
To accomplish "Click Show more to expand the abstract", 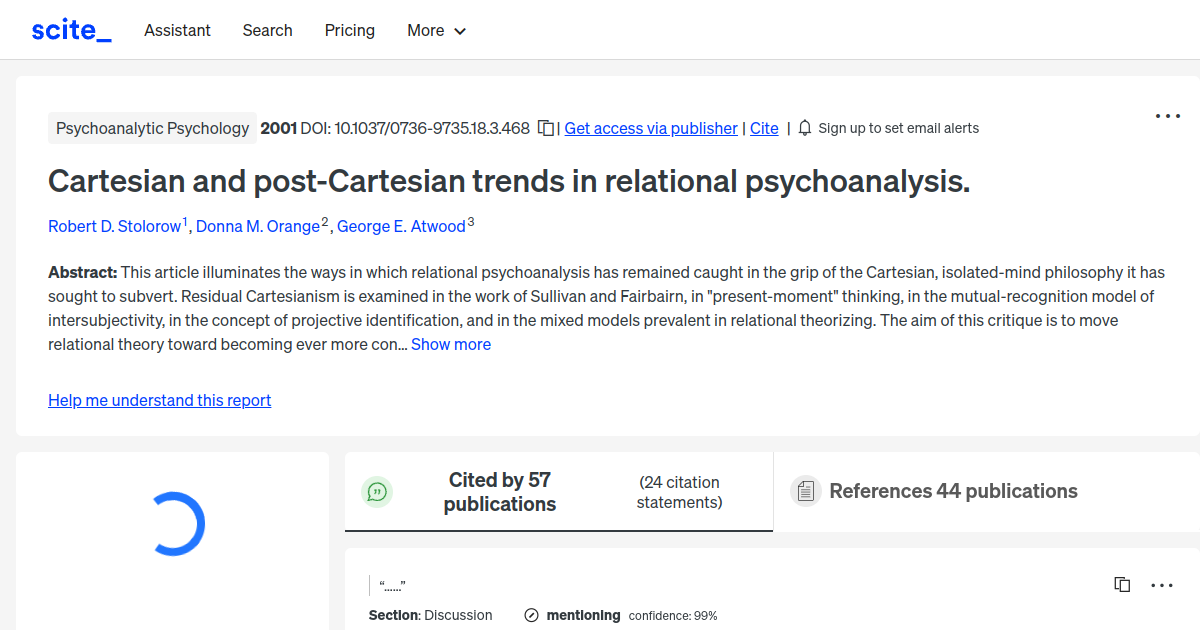I will (450, 344).
